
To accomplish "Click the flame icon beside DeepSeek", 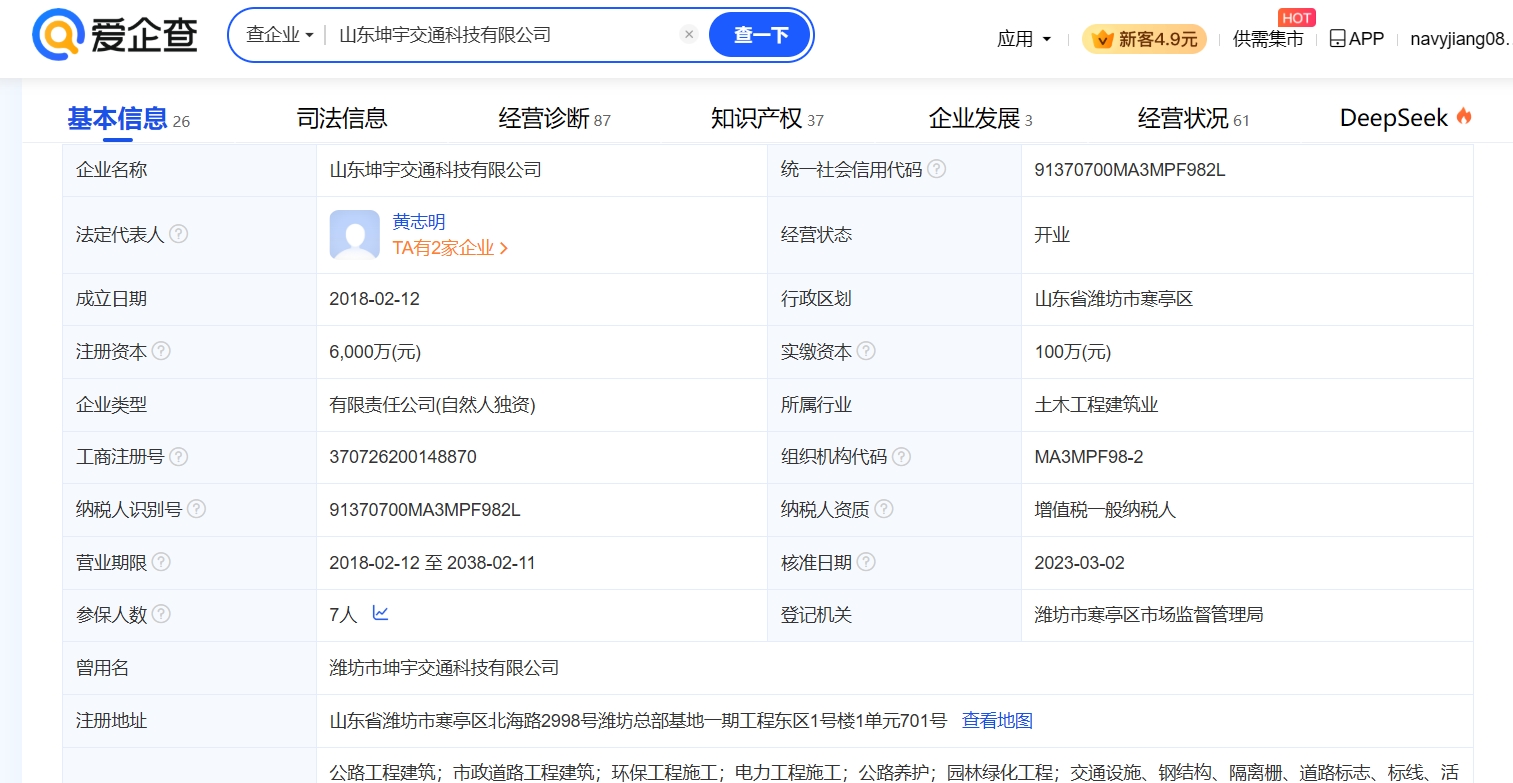I will 1464,117.
